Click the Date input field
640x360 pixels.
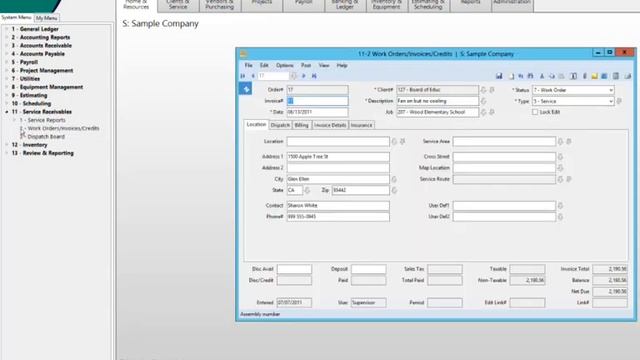click(318, 112)
